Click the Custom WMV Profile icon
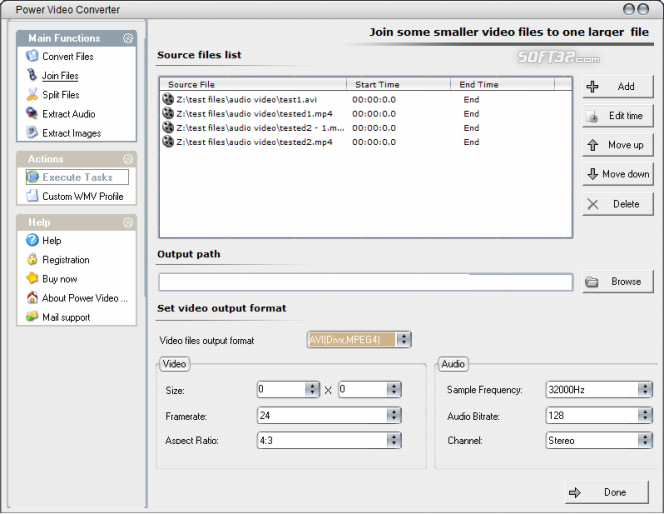Image resolution: width=664 pixels, height=514 pixels. click(x=32, y=196)
